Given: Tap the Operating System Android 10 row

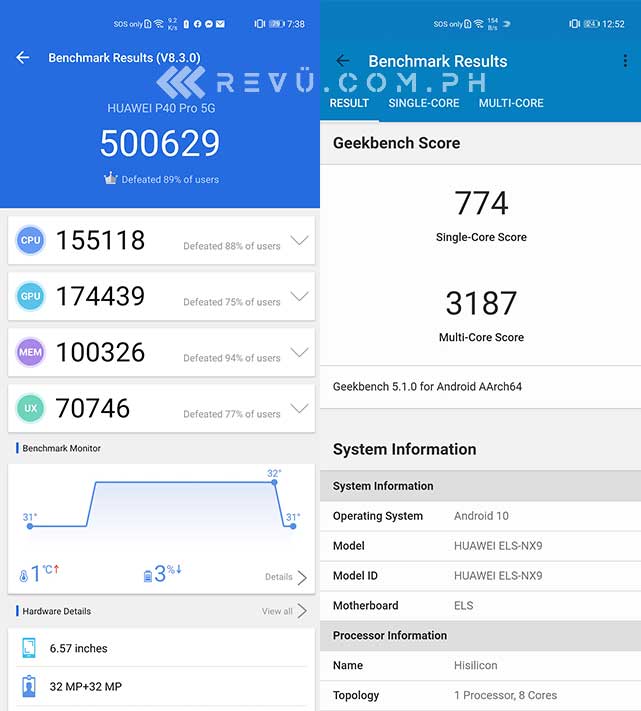Looking at the screenshot, I should 481,516.
